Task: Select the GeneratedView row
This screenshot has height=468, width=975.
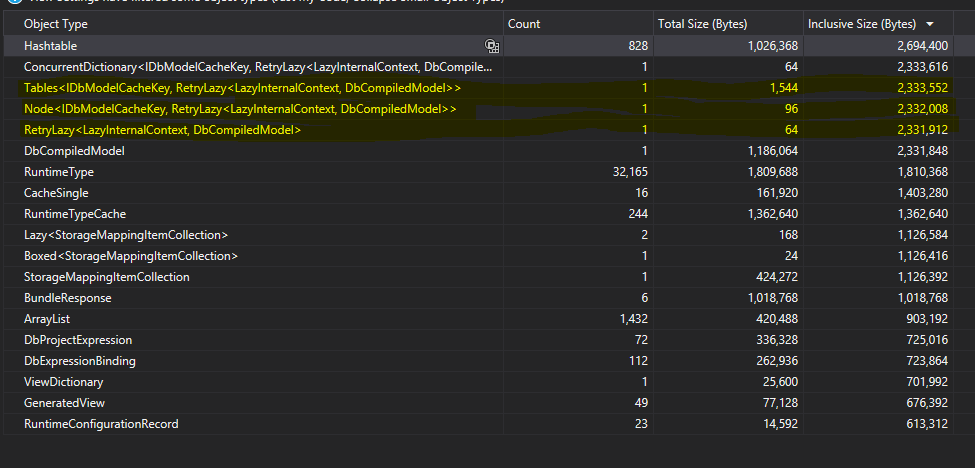Action: [x=479, y=403]
